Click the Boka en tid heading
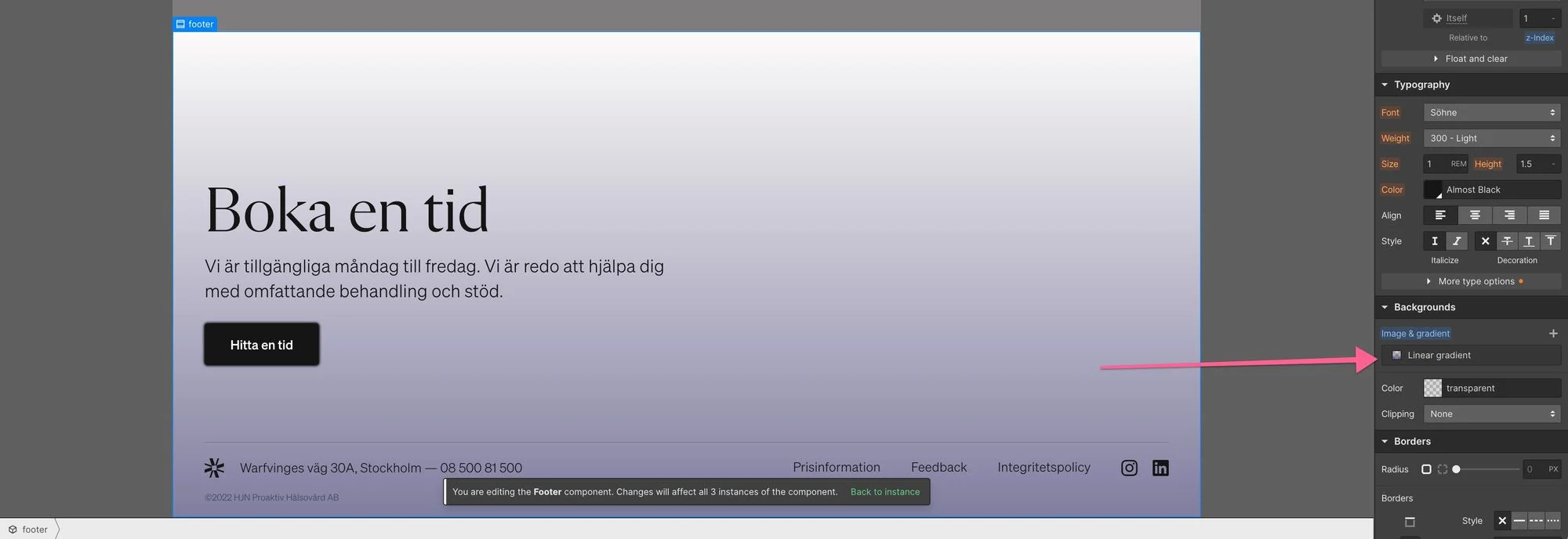1568x539 pixels. (x=347, y=210)
